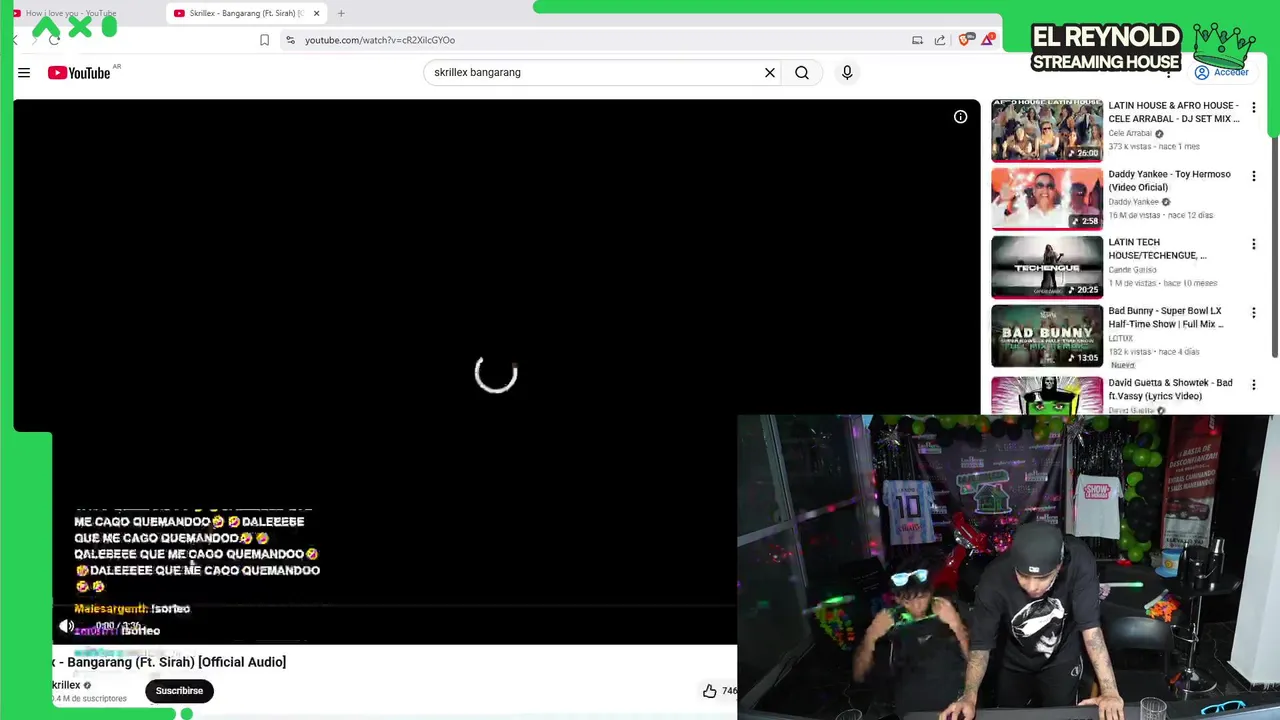Play the David Guetta Bad thumbnail
Screen dimensions: 1280x720
[1047, 395]
